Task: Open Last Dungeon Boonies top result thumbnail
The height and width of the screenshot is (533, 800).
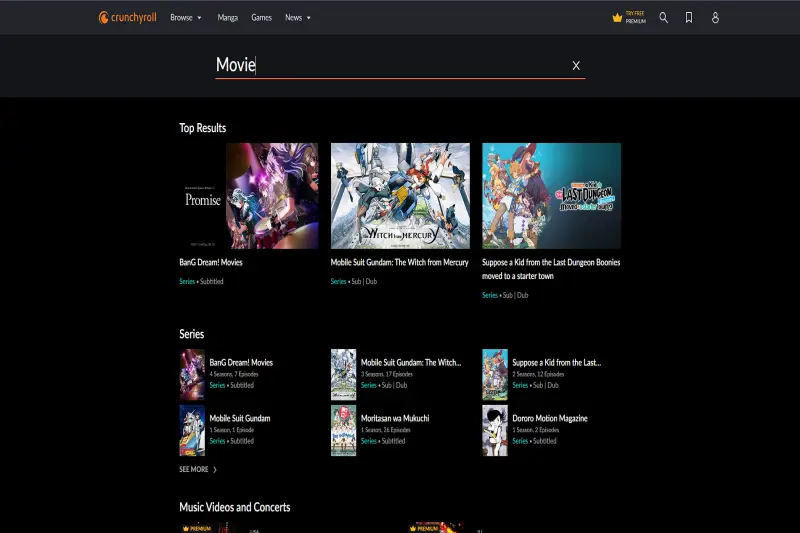Action: (x=552, y=196)
